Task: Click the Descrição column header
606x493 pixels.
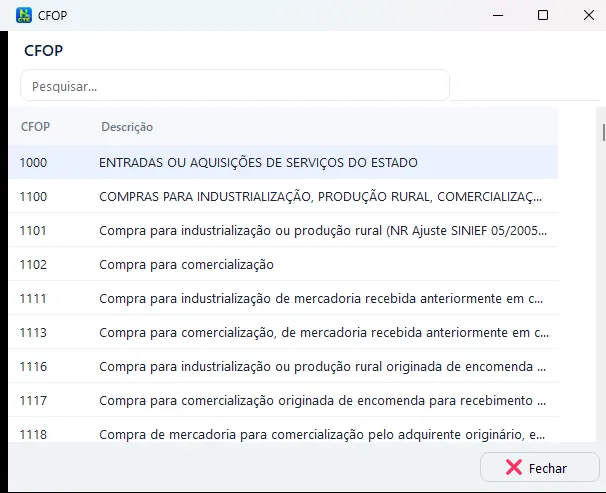Action: [x=127, y=127]
